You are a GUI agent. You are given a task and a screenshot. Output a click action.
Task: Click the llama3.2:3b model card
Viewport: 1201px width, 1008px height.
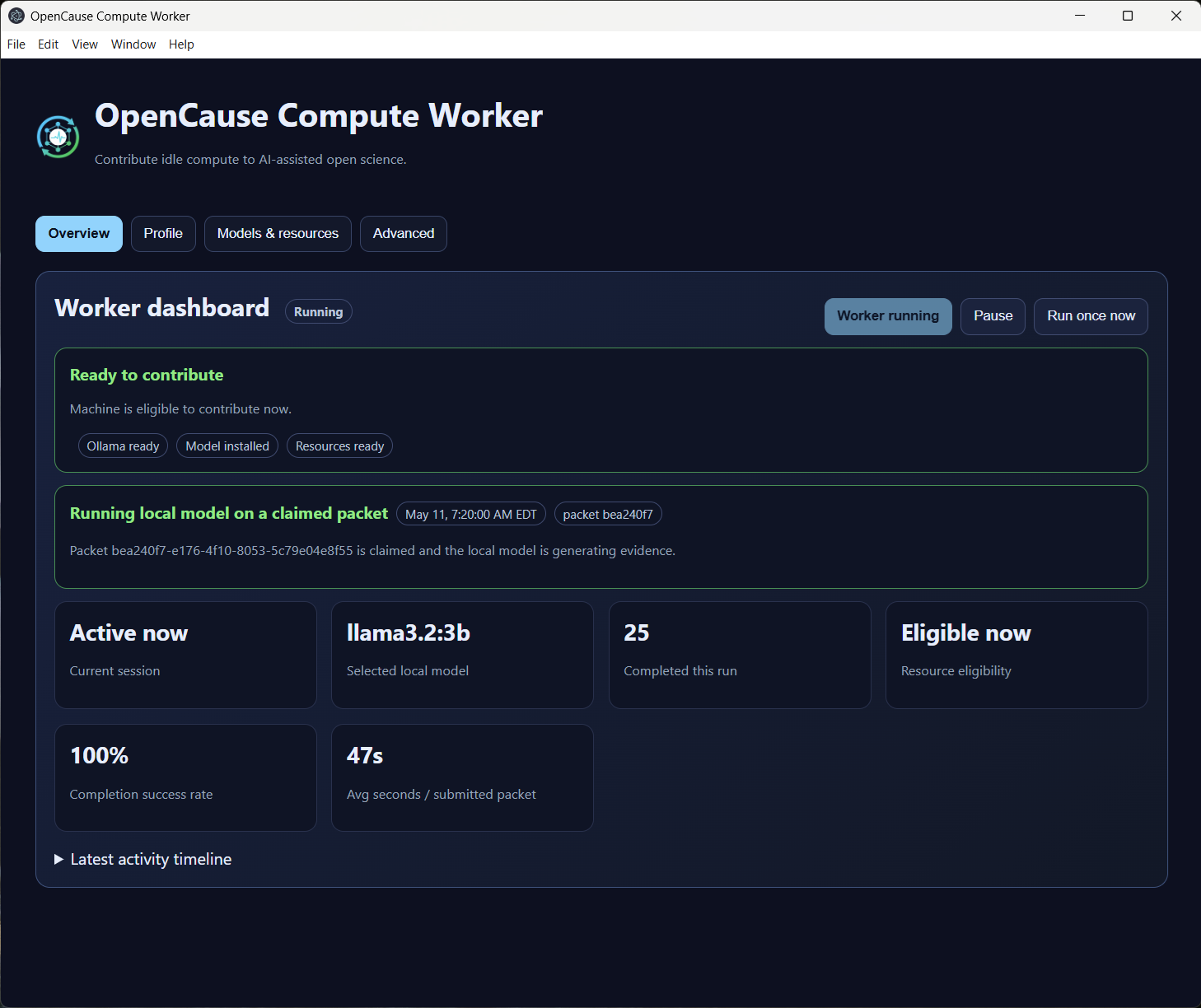point(462,655)
